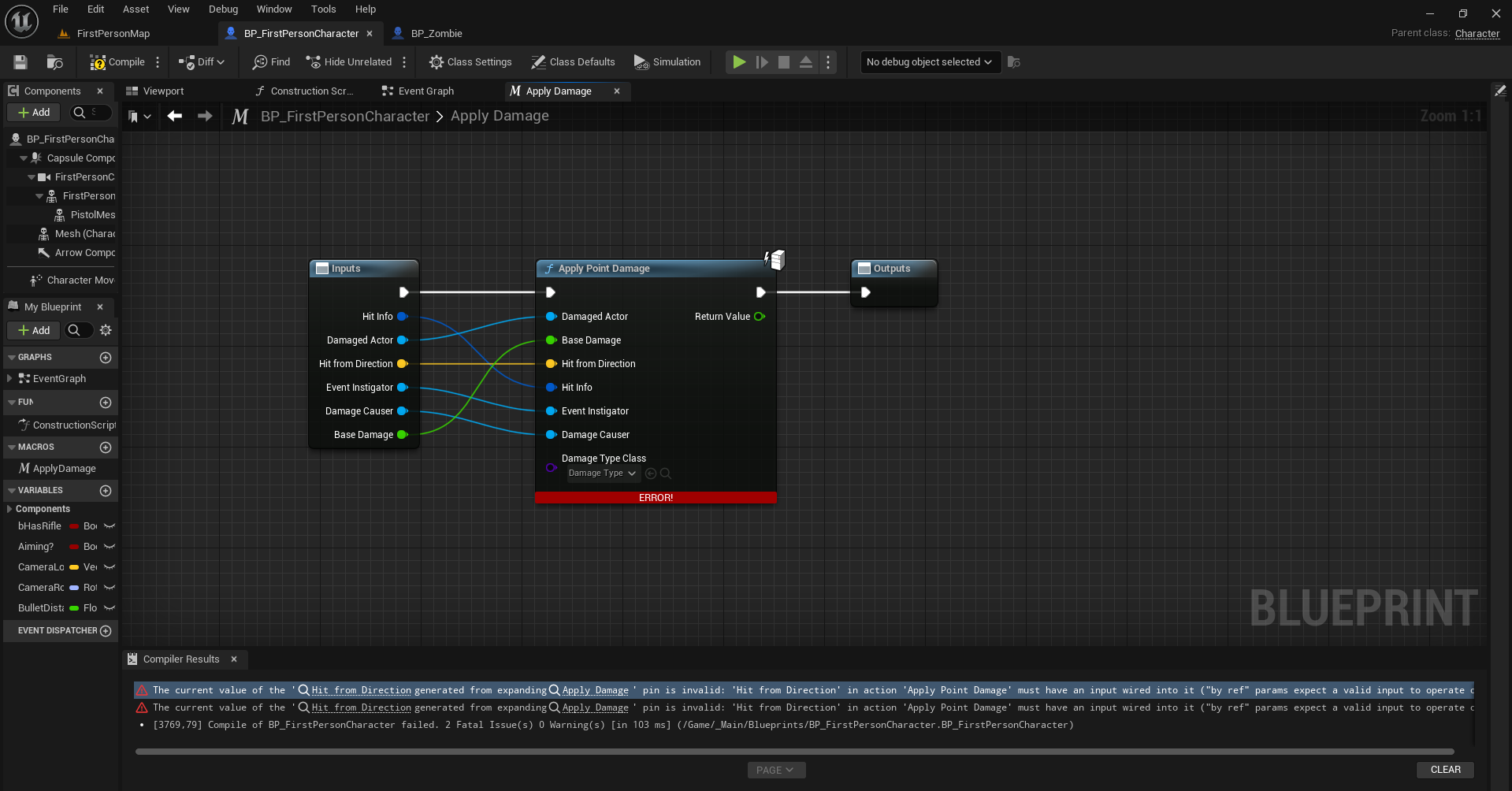The width and height of the screenshot is (1512, 791).
Task: Click the pencil icon at right edge
Action: point(1500,91)
